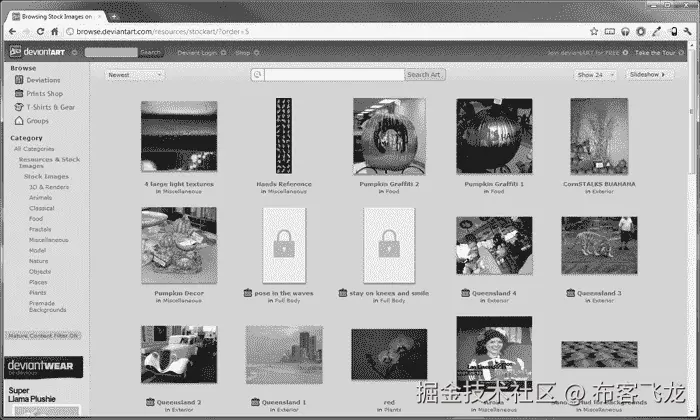Start the Slideshow button
Image resolution: width=700 pixels, height=420 pixels.
click(x=649, y=75)
